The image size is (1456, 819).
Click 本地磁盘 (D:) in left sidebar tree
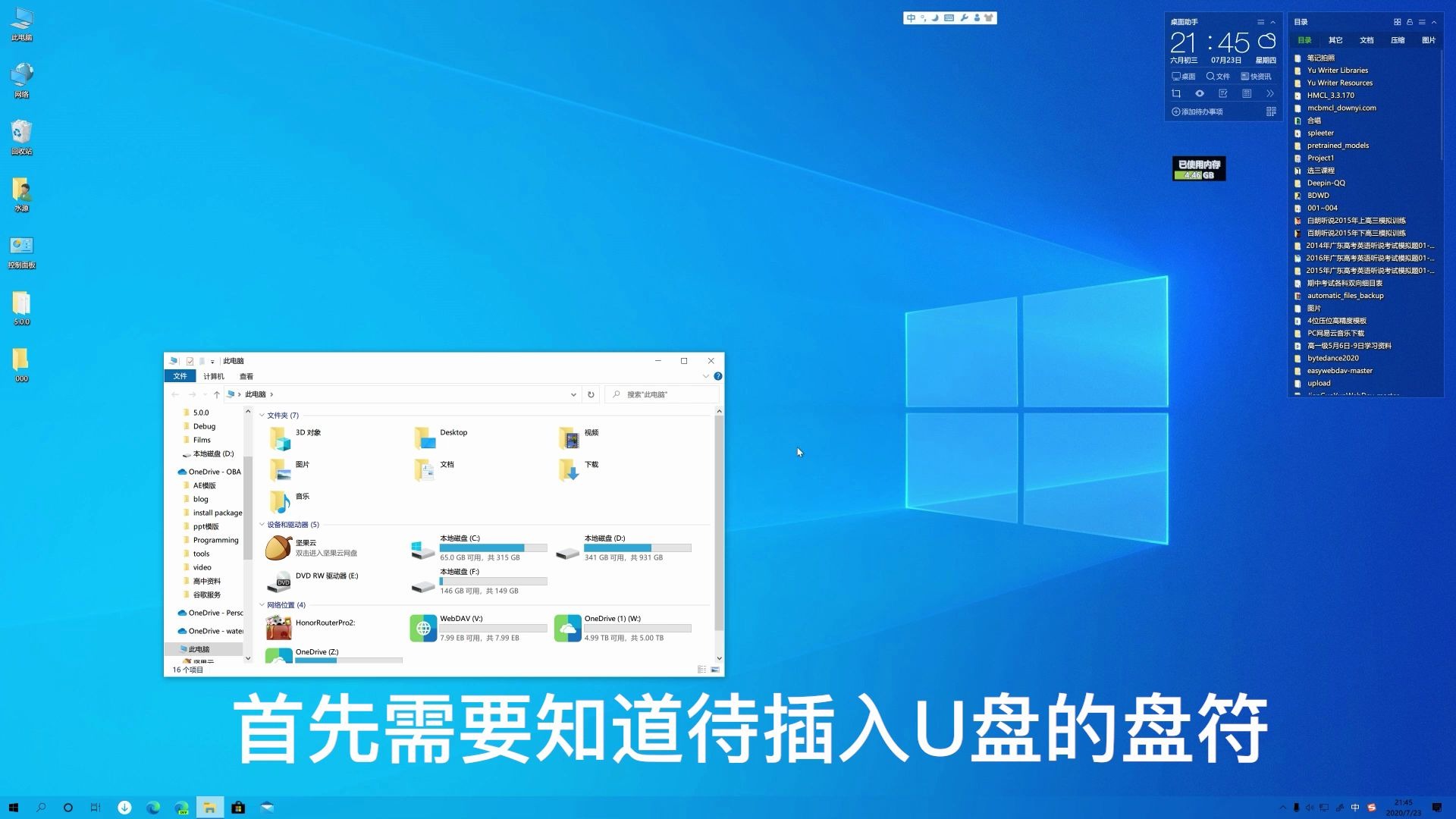[x=212, y=453]
